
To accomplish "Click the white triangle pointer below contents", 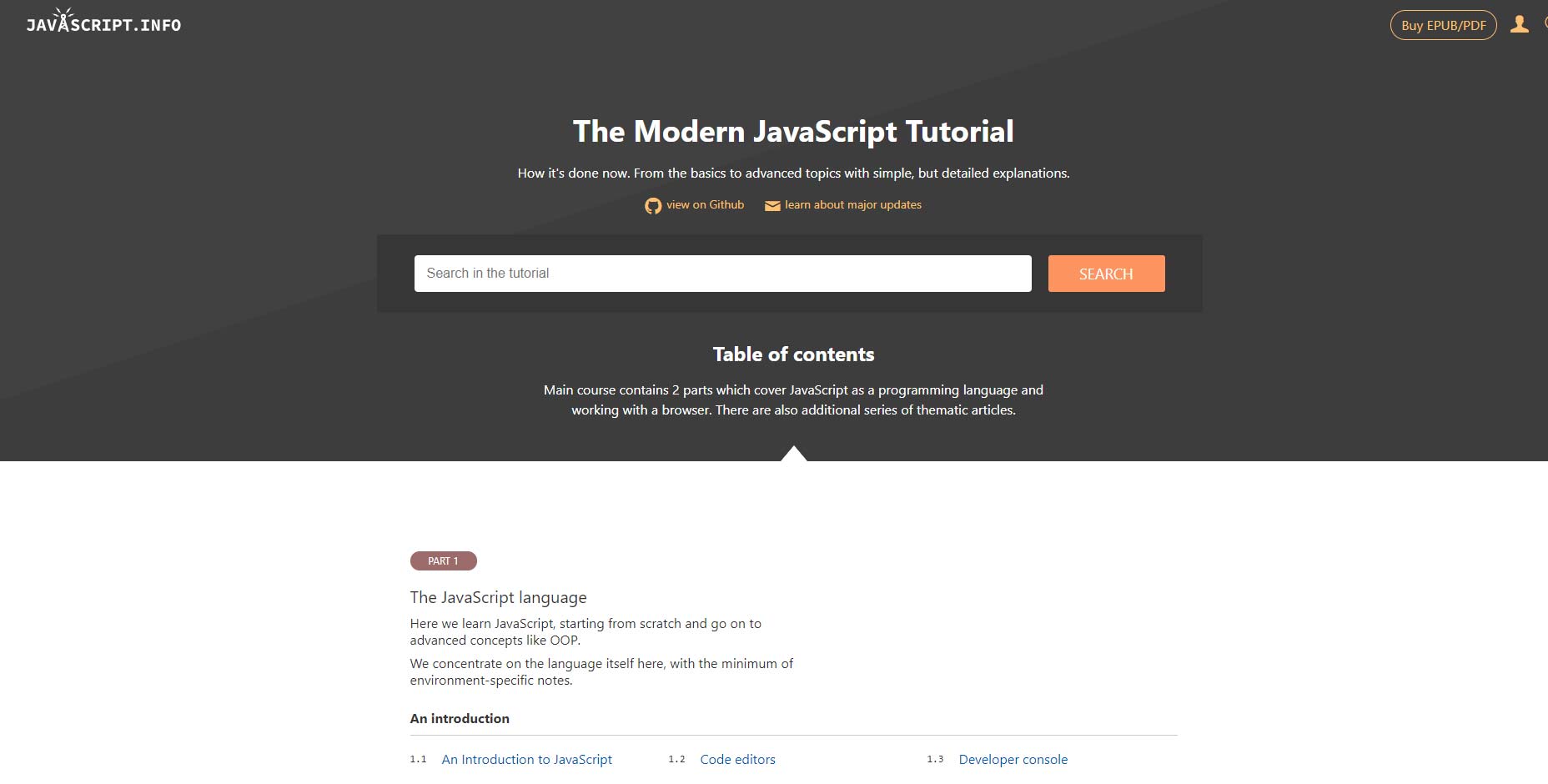I will (794, 453).
